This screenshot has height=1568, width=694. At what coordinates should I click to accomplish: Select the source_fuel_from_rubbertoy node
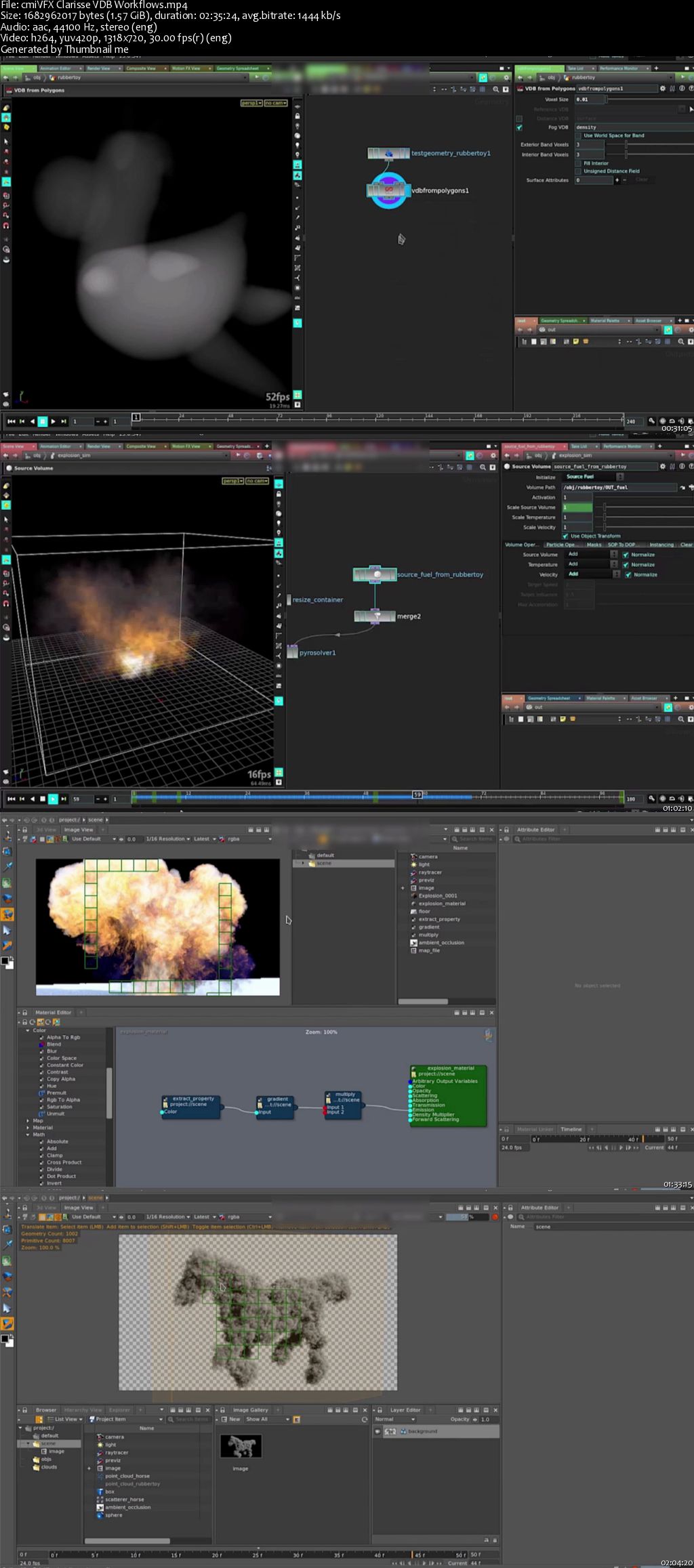click(x=375, y=574)
